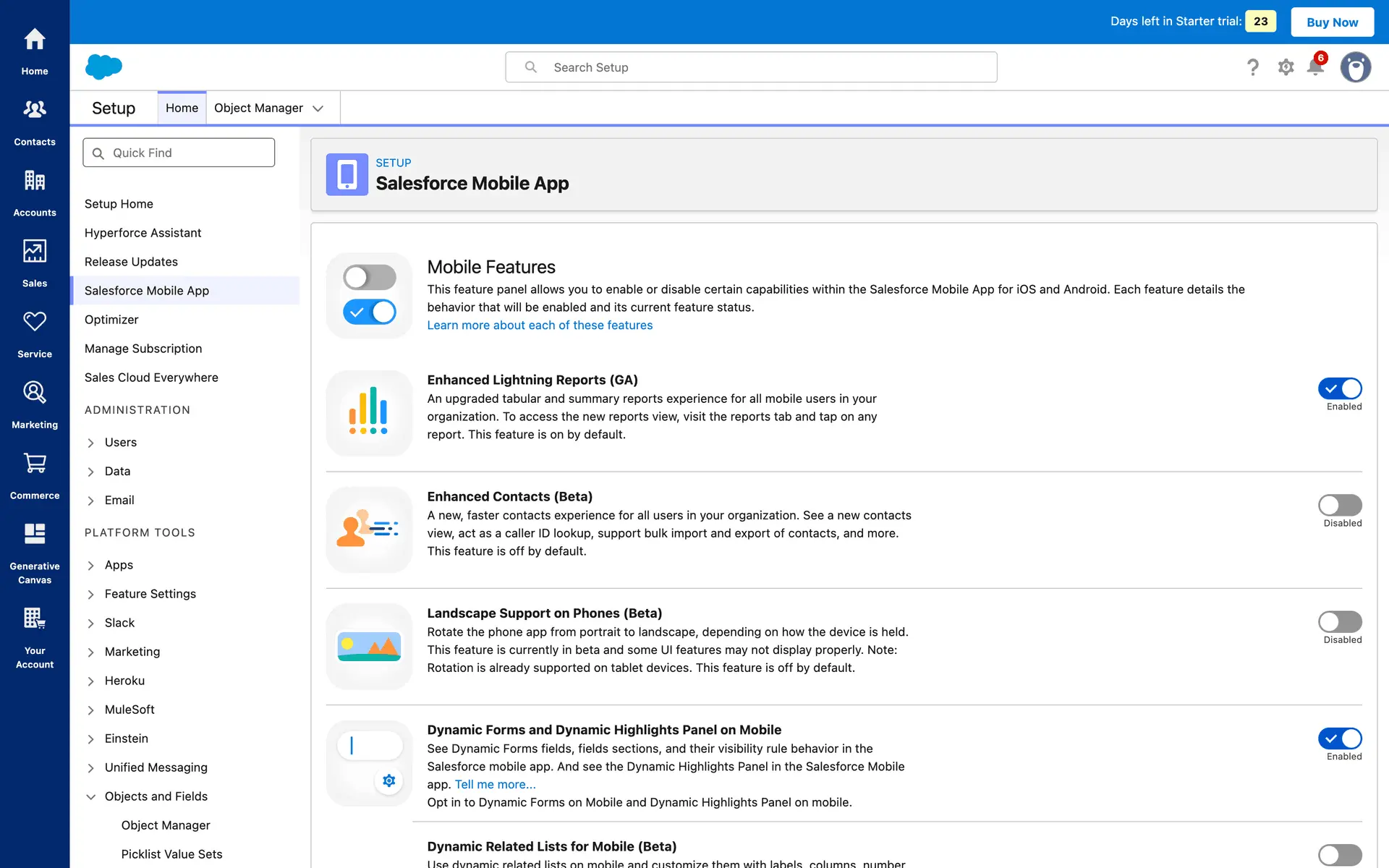Open Object Manager tab dropdown arrow
Viewport: 1389px width, 868px height.
coord(318,109)
